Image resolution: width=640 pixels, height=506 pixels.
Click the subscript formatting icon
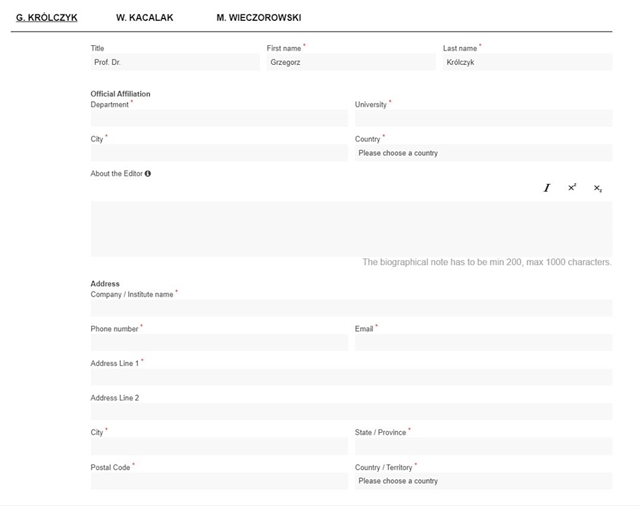(x=598, y=188)
